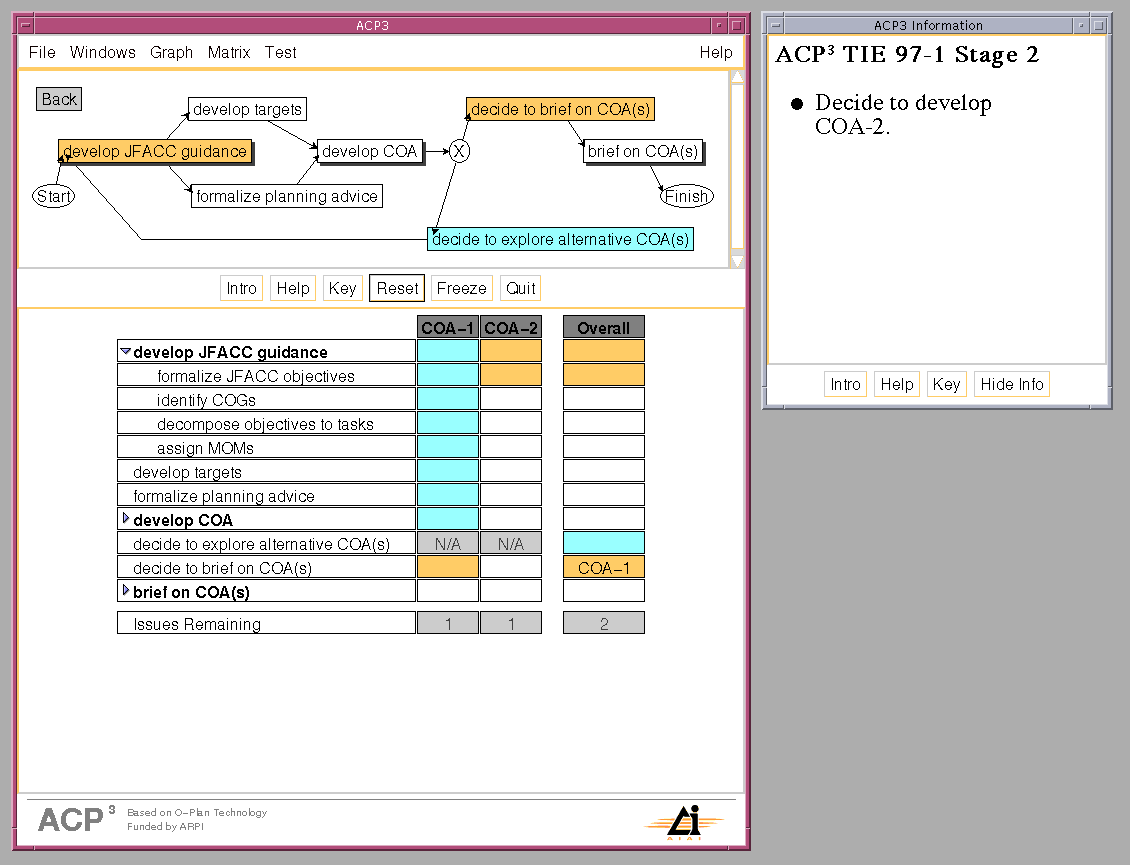Click the graph panel's scroll down arrow
The height and width of the screenshot is (865, 1130).
pos(737,261)
